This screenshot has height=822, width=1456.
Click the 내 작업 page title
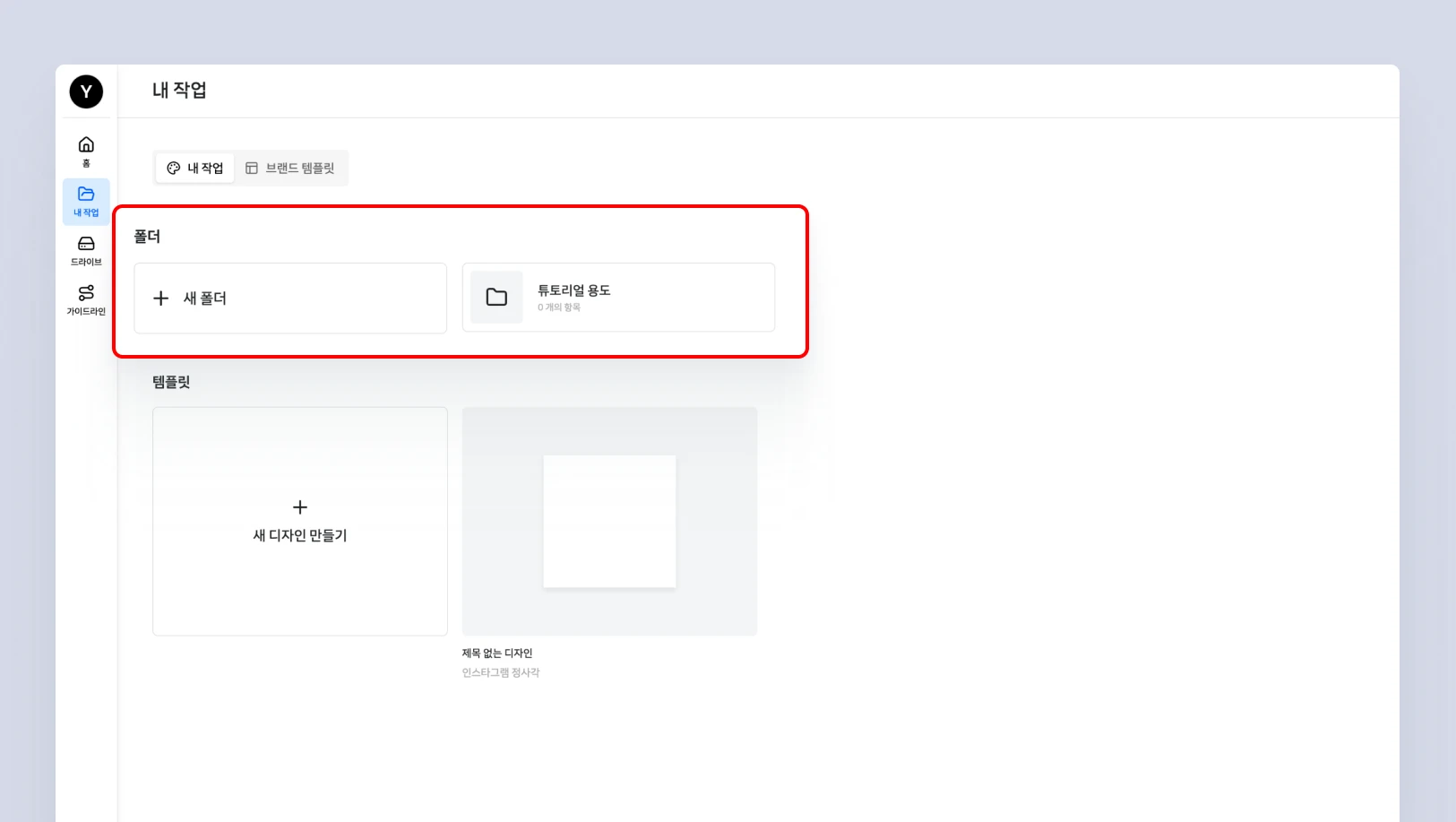[x=179, y=91]
